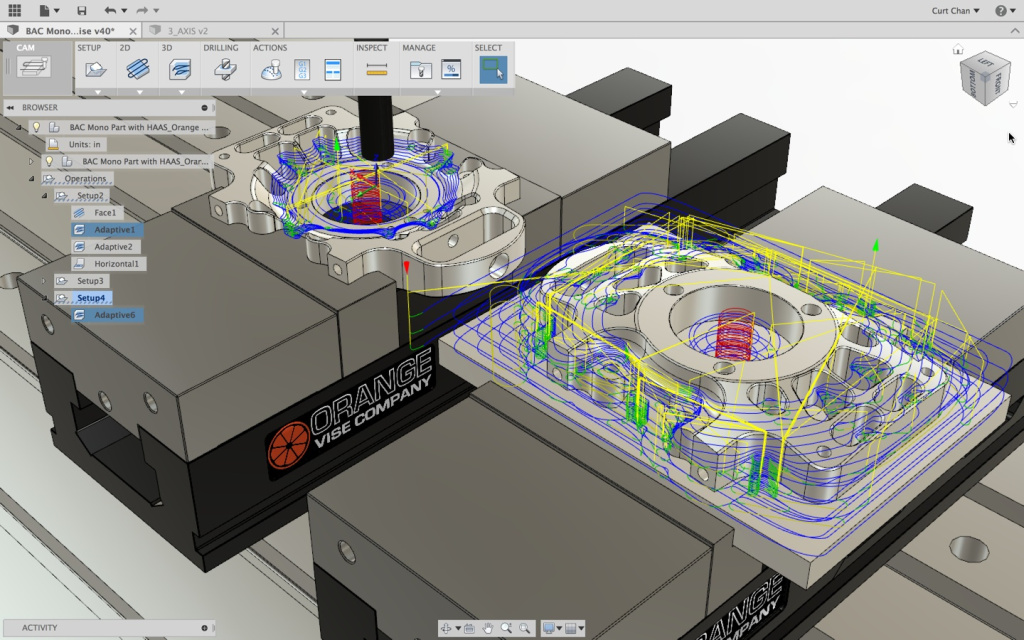Select the Measure tool under Inspect
The height and width of the screenshot is (640, 1024).
(x=377, y=69)
